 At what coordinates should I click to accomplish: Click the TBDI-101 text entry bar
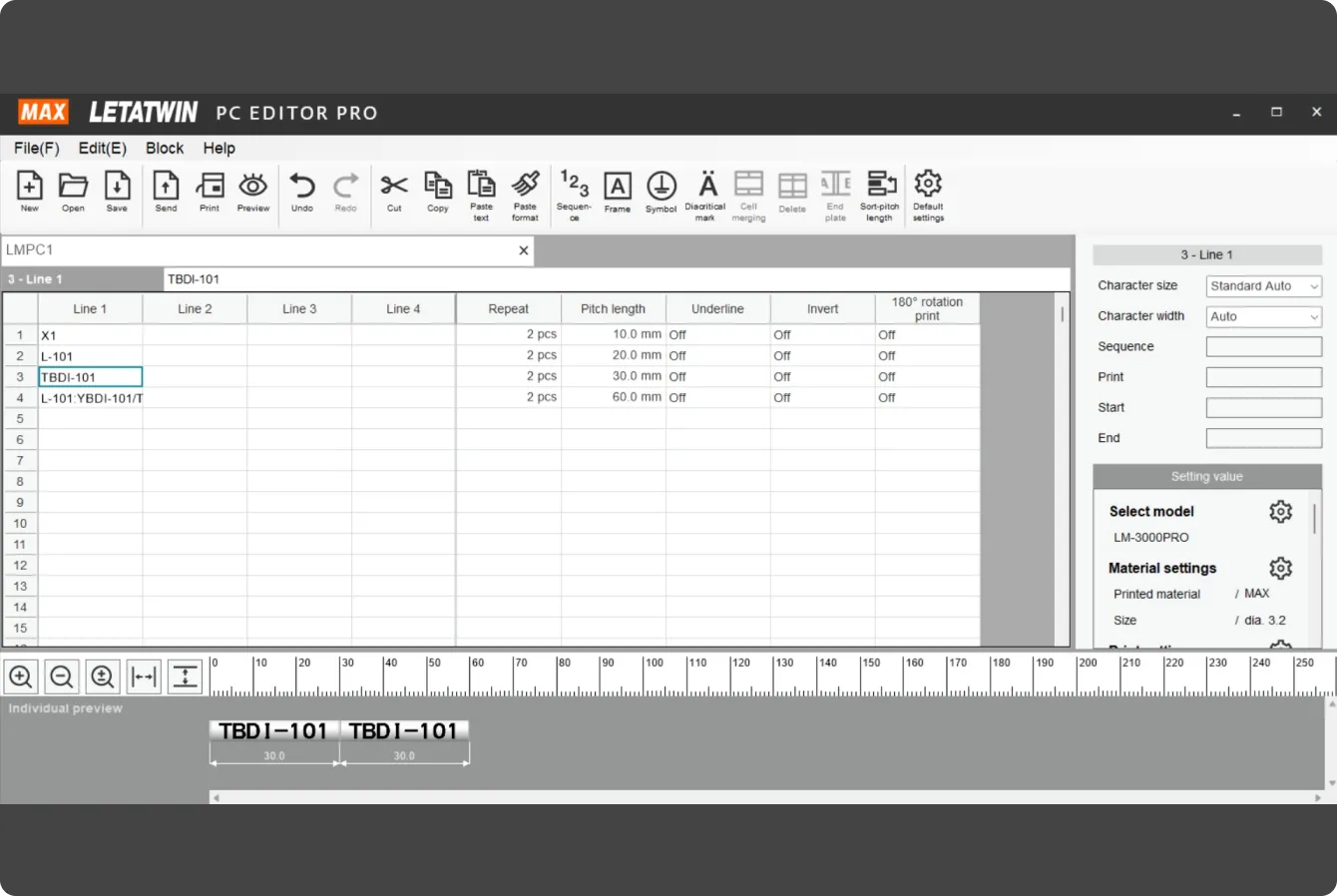coord(617,279)
